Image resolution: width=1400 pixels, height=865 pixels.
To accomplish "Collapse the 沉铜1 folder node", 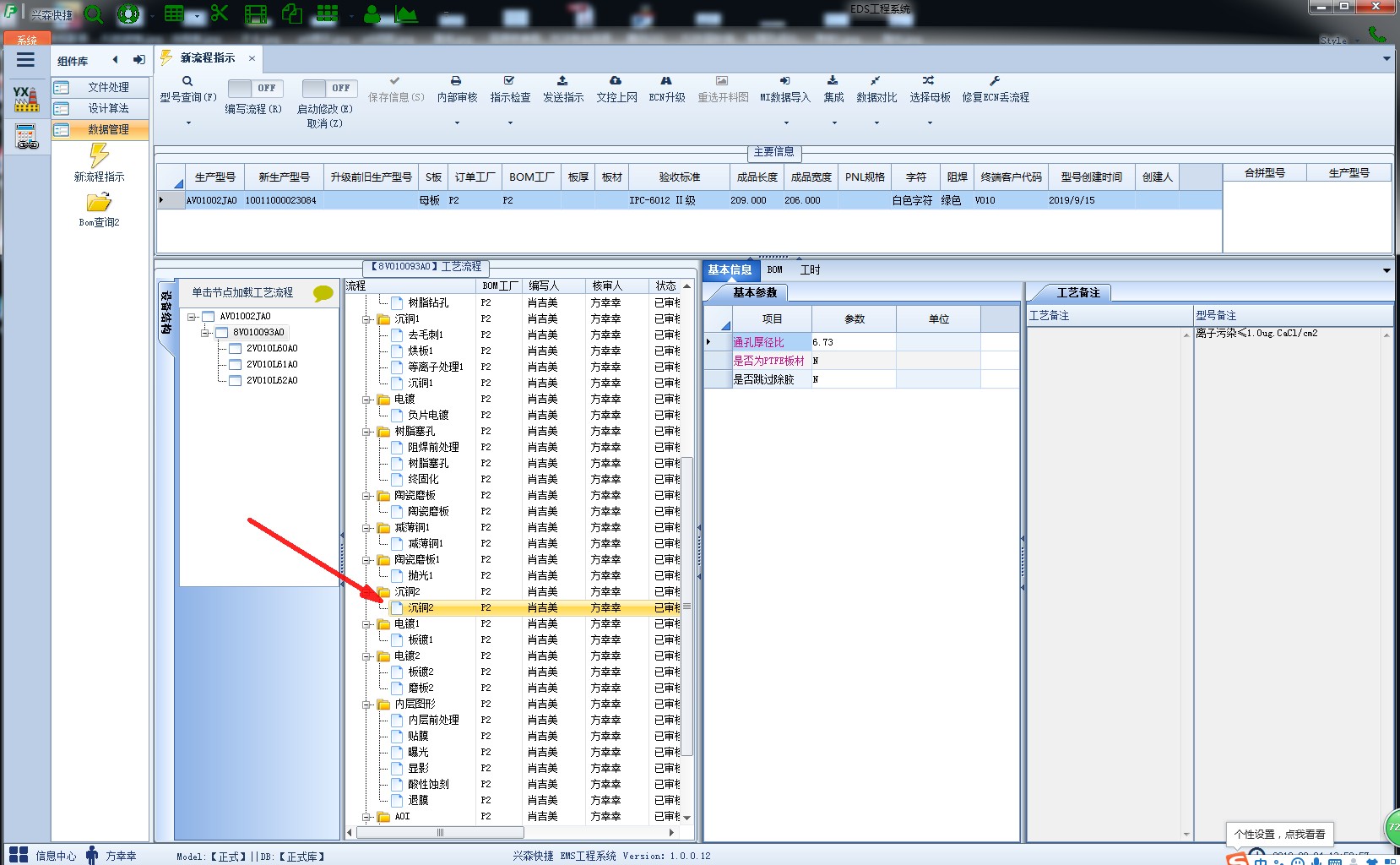I will click(x=367, y=319).
